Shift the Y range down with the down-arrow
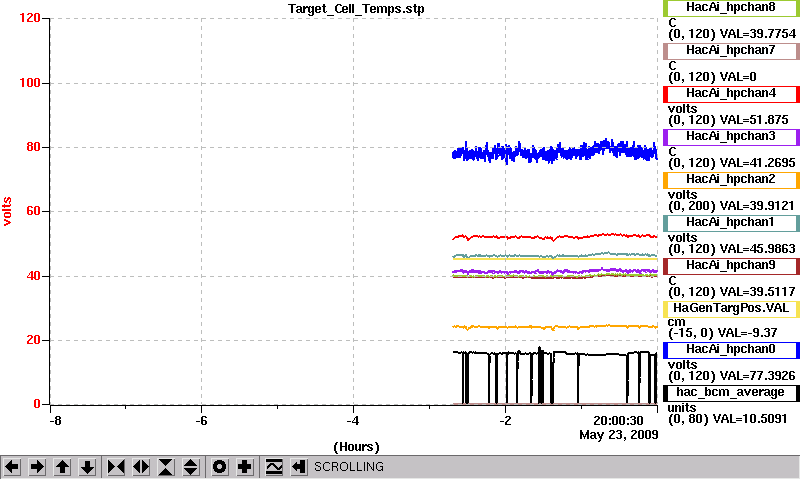This screenshot has height=479, width=800. coord(87,467)
